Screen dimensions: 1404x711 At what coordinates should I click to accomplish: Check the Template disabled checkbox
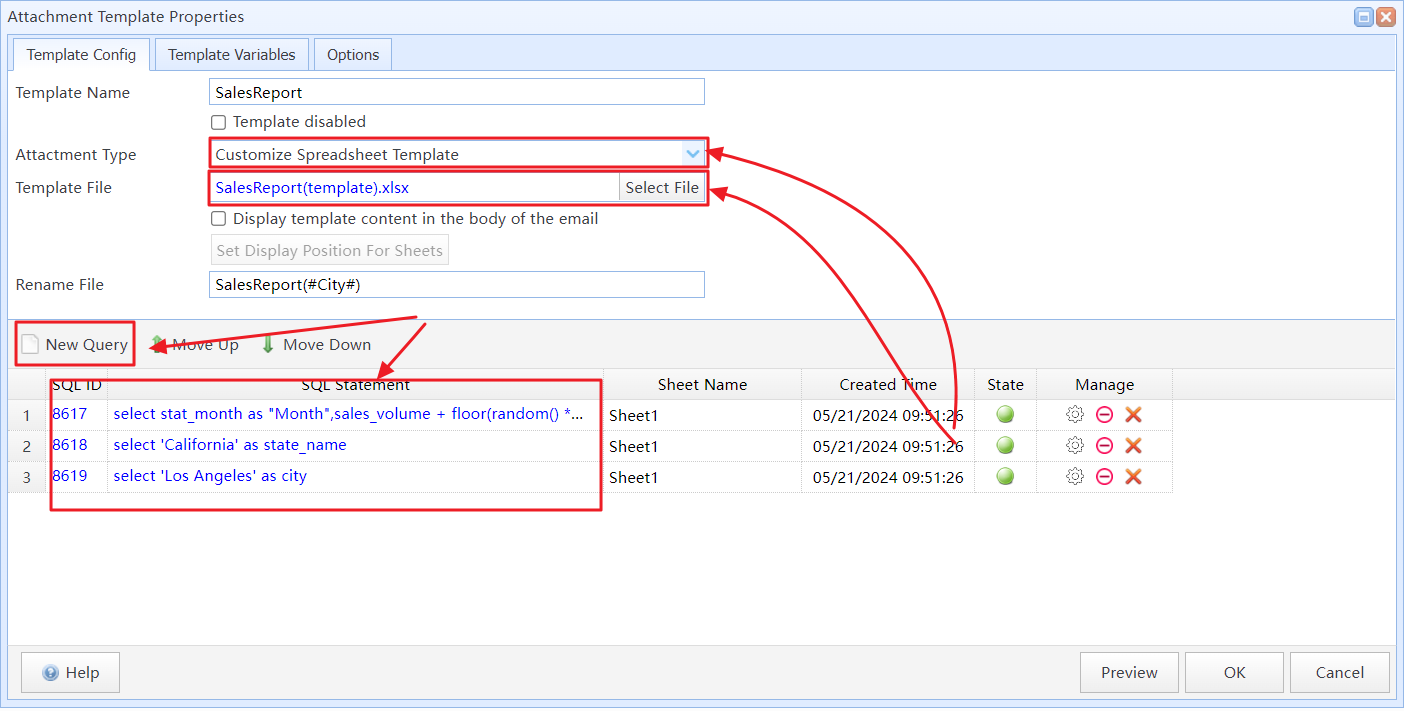click(218, 122)
